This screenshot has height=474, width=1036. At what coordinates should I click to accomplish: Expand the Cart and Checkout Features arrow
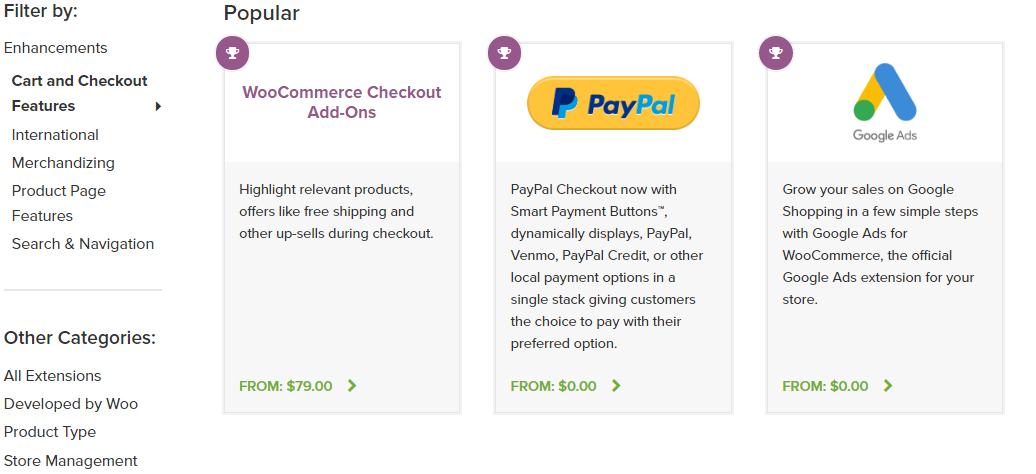pyautogui.click(x=158, y=106)
